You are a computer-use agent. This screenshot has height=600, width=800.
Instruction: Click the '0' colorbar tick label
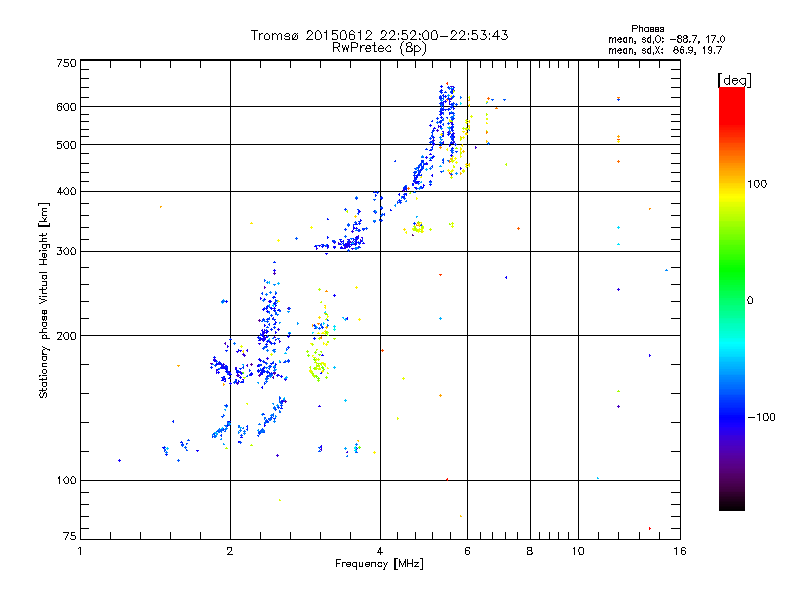pyautogui.click(x=750, y=301)
